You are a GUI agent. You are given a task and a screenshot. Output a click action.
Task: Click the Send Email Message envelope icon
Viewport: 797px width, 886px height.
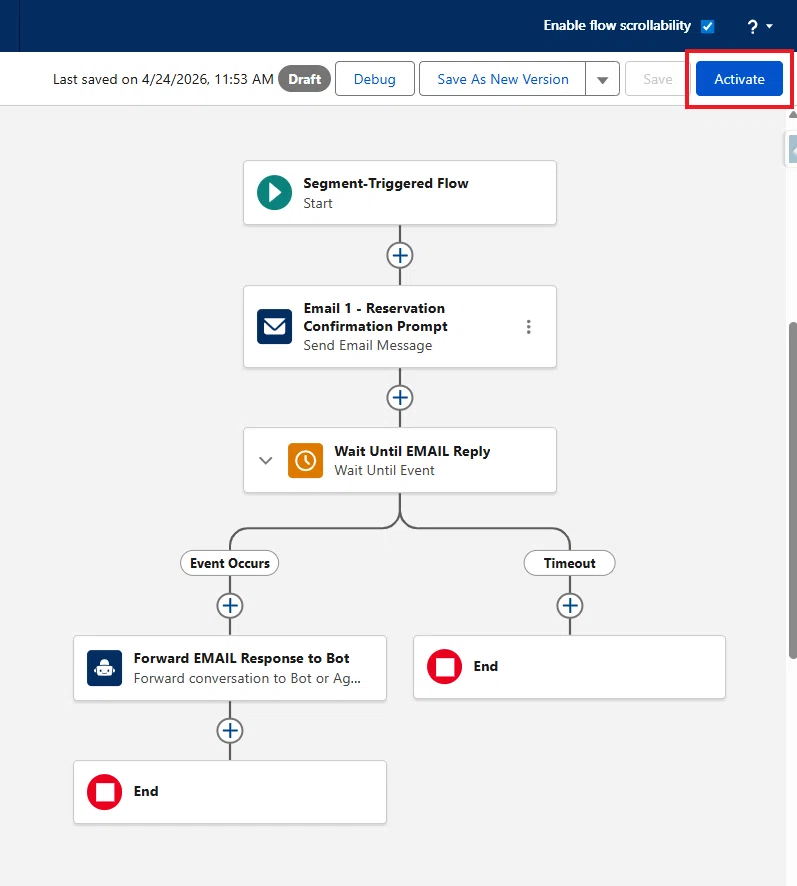[274, 327]
